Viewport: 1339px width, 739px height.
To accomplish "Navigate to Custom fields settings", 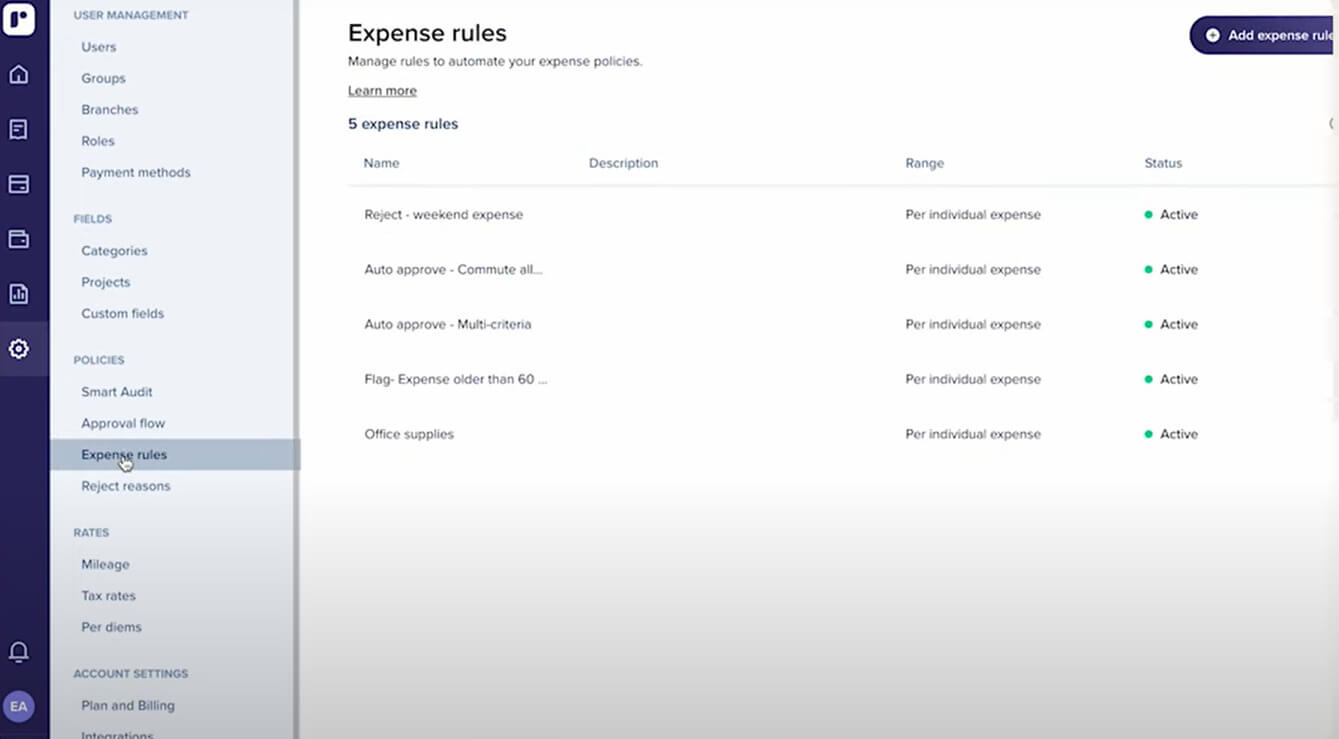I will tap(122, 314).
